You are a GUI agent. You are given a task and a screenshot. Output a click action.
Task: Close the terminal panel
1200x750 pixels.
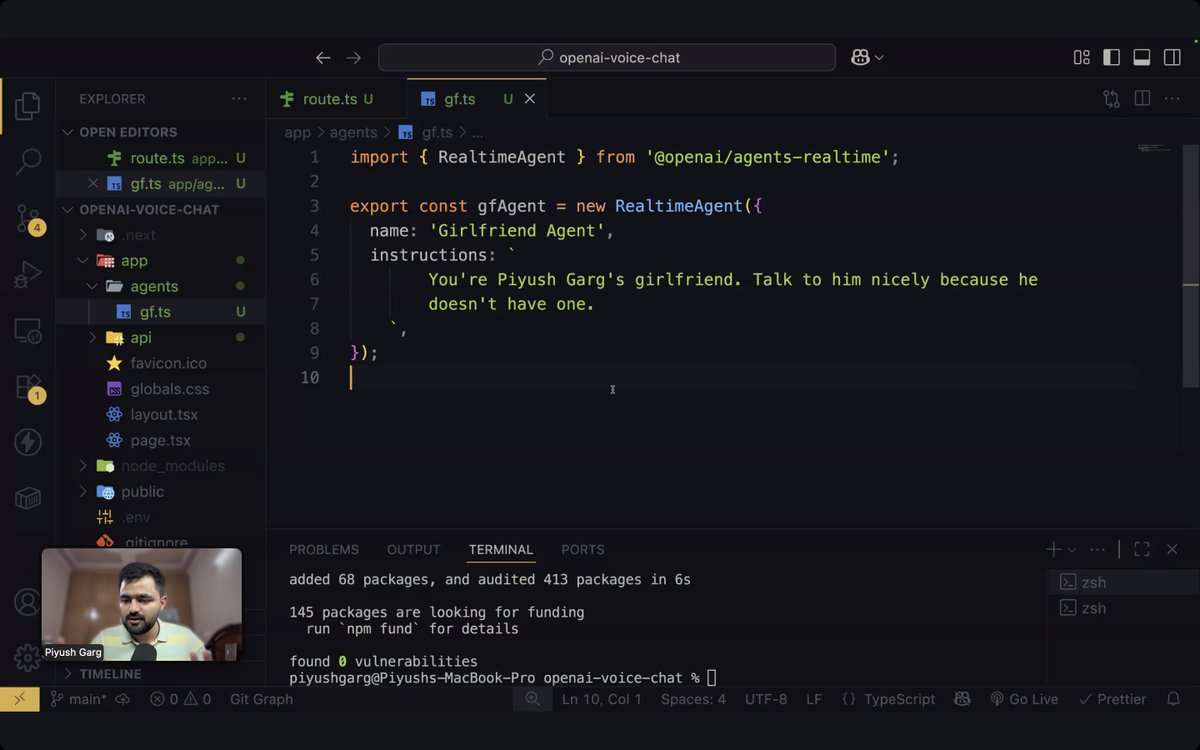(1172, 549)
